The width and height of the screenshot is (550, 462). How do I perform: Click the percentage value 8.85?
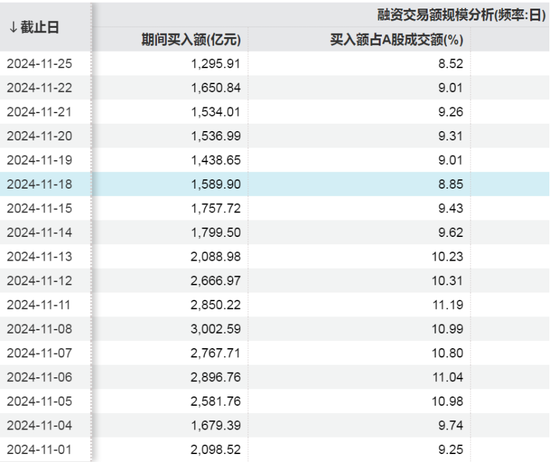click(x=451, y=184)
